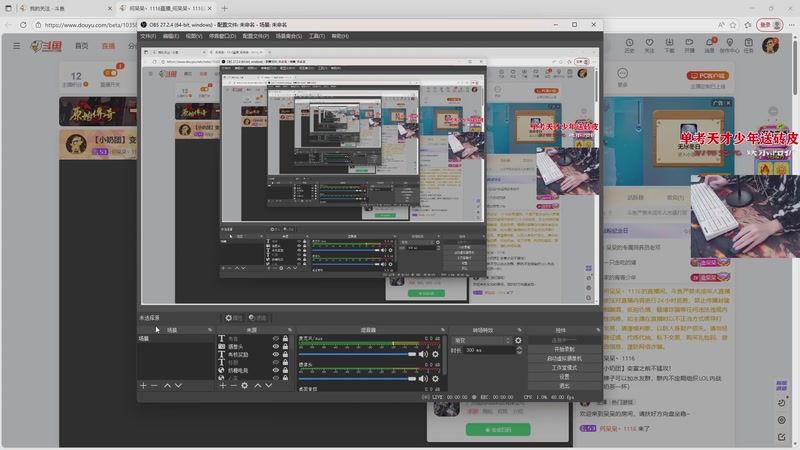Click 属性 properties button above docks

(234, 318)
